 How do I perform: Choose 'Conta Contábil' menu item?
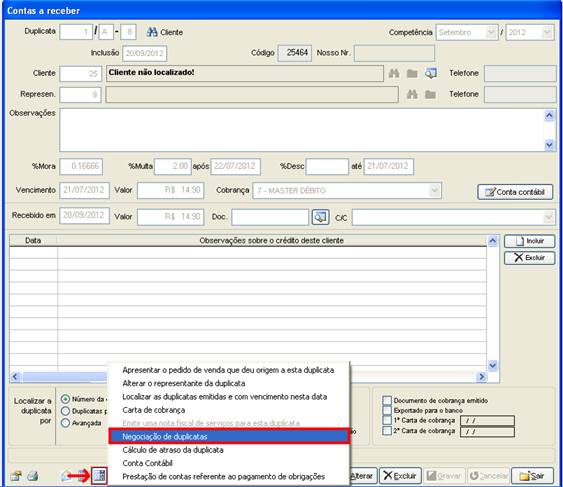pos(229,463)
